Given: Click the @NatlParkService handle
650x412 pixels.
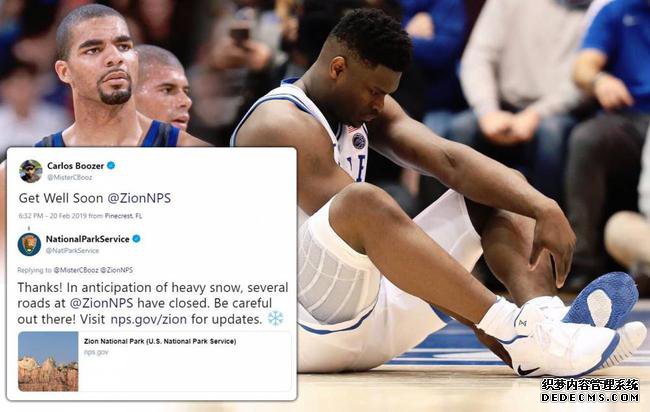Looking at the screenshot, I should [72, 251].
